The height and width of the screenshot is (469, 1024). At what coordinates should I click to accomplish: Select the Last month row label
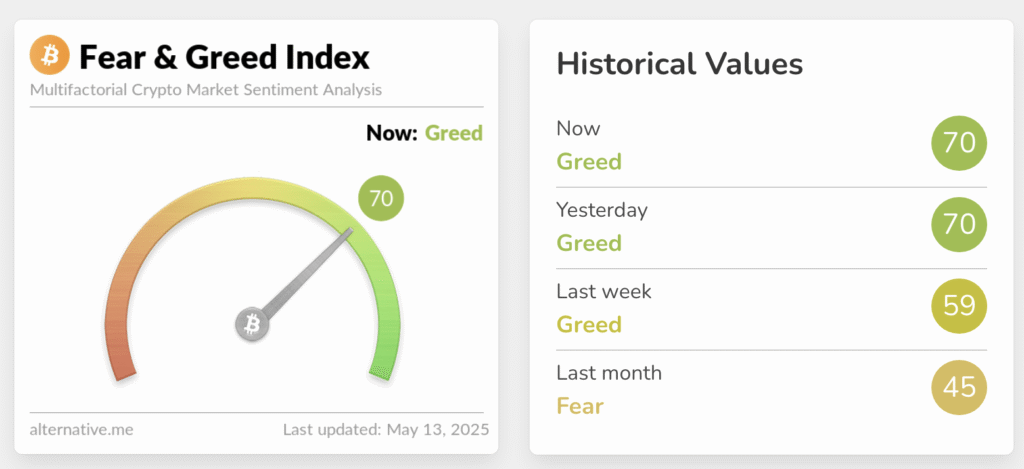point(609,372)
